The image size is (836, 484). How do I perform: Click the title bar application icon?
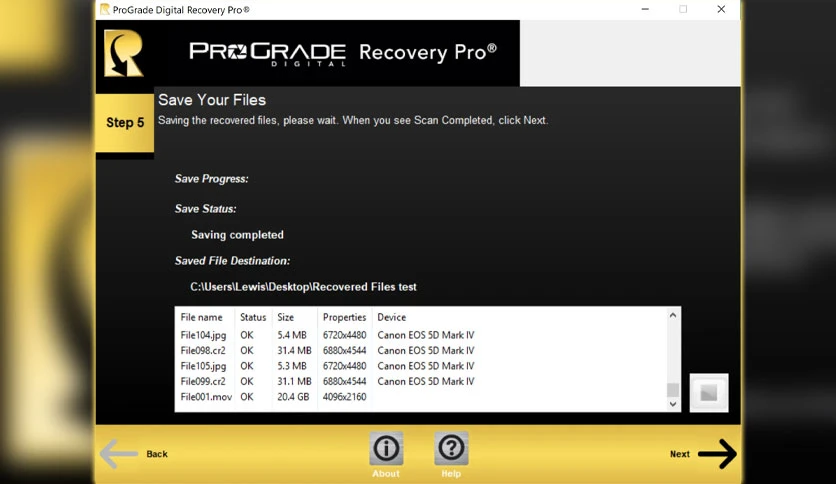coord(104,9)
